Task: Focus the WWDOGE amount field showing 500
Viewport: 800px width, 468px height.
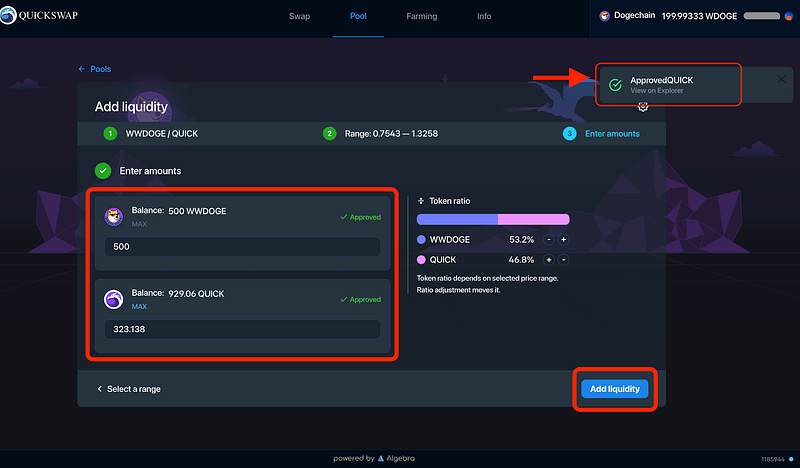Action: [242, 247]
